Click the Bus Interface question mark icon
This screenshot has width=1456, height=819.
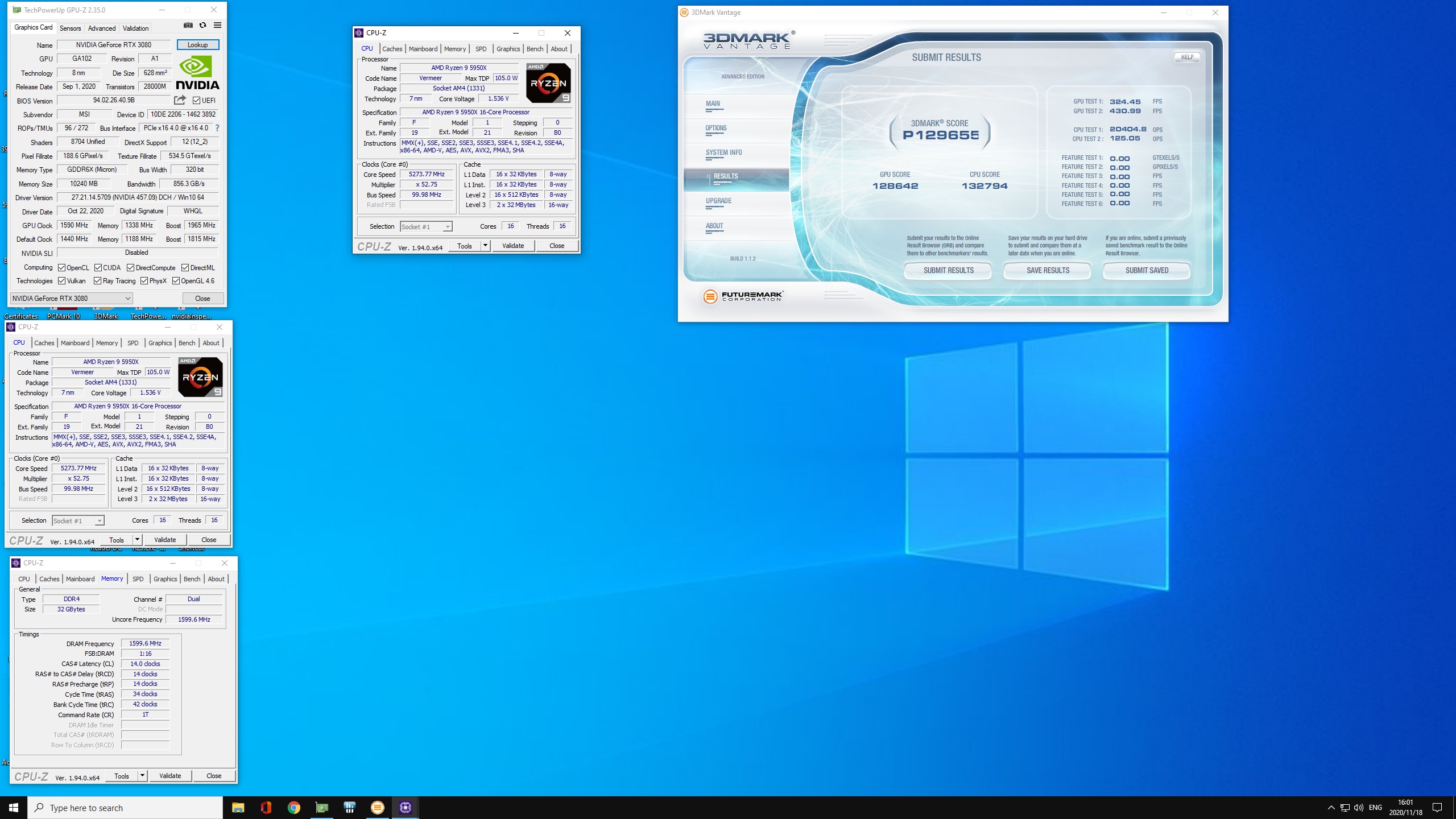(x=217, y=128)
